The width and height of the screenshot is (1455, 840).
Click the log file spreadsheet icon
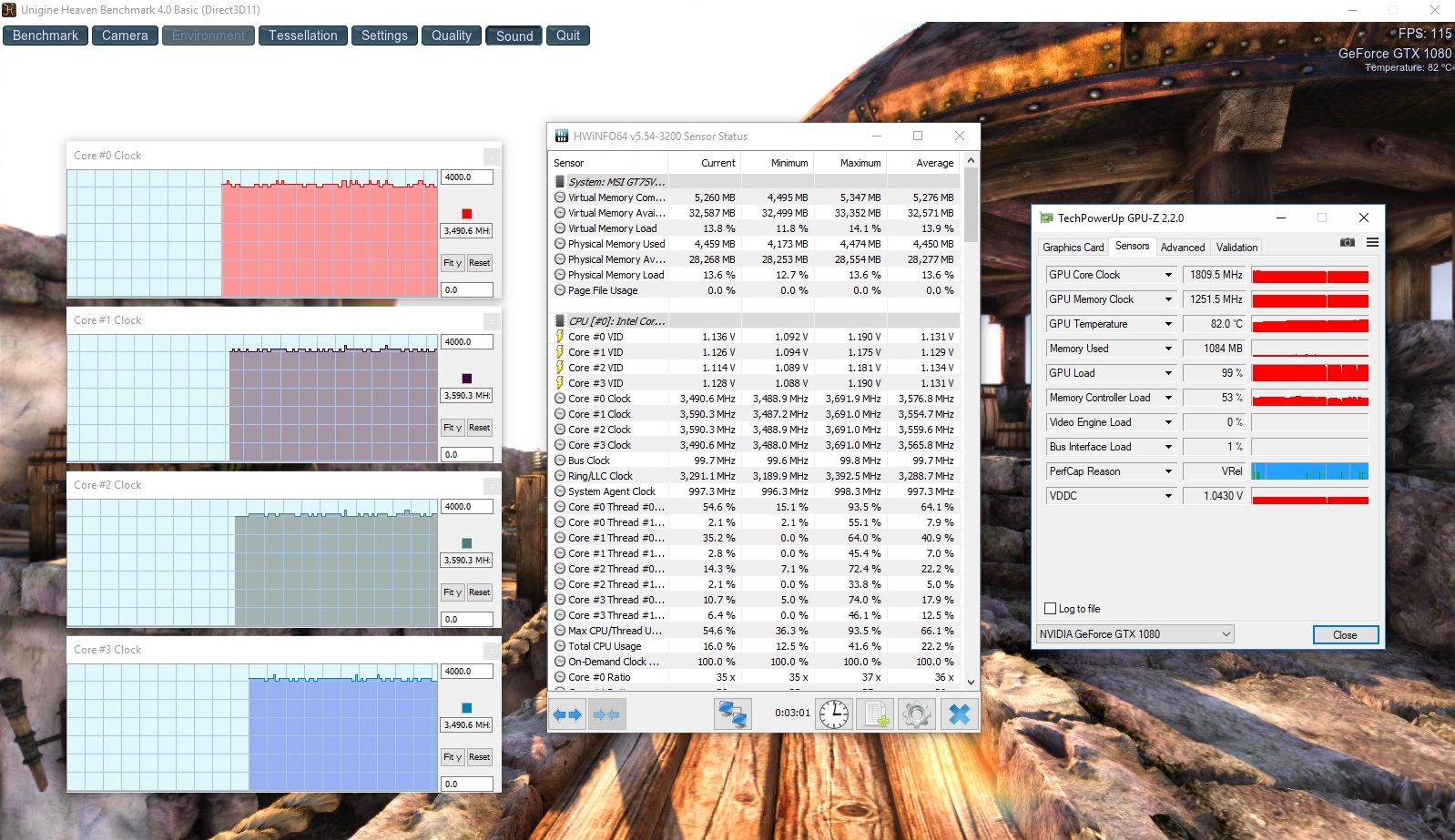coord(876,714)
